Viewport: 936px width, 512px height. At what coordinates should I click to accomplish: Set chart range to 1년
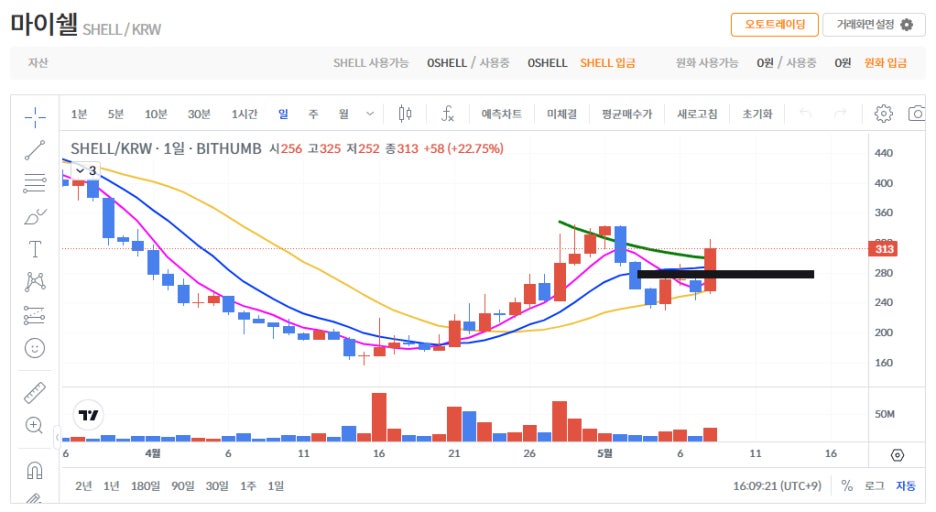pyautogui.click(x=111, y=486)
